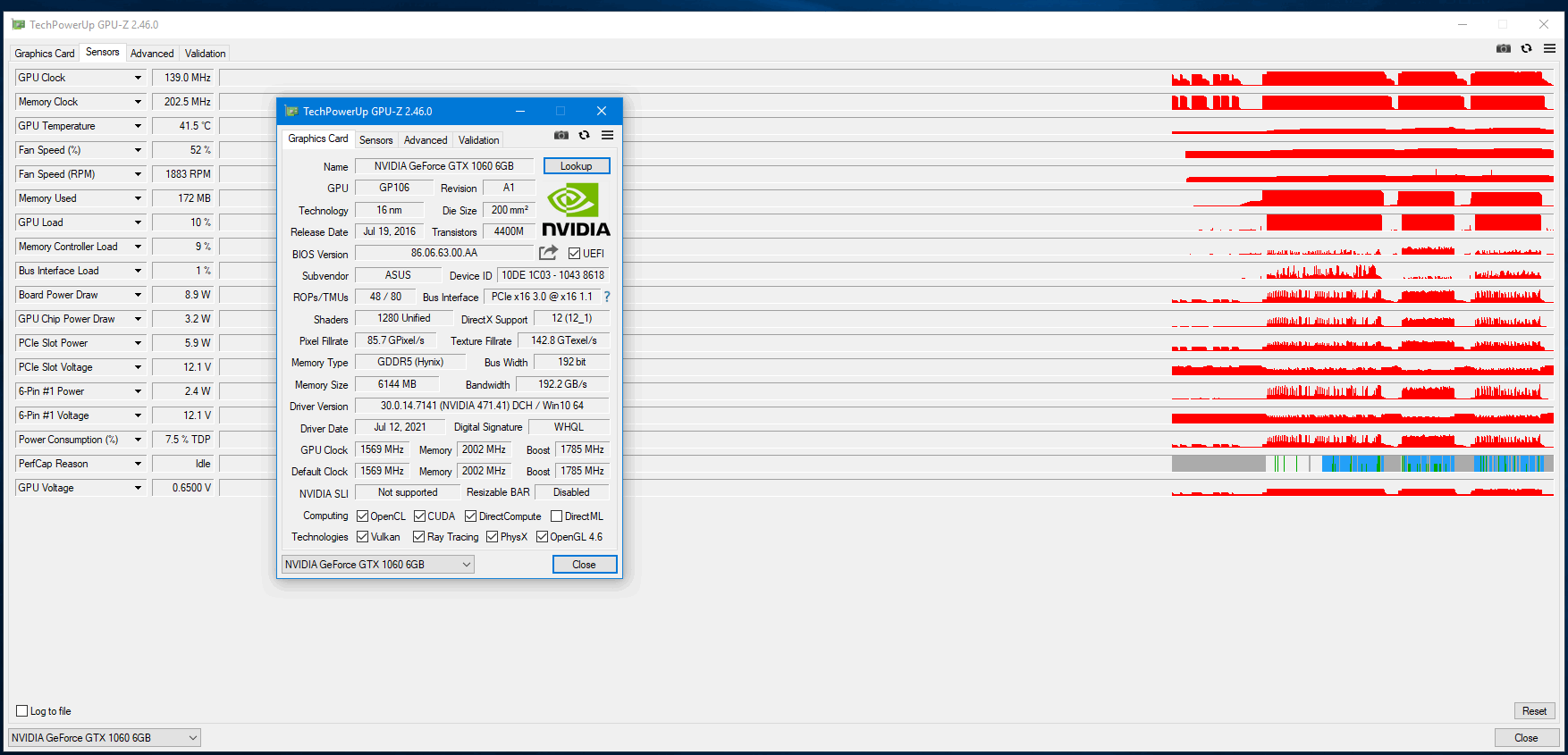Open the Validation tab in main window

pos(206,54)
